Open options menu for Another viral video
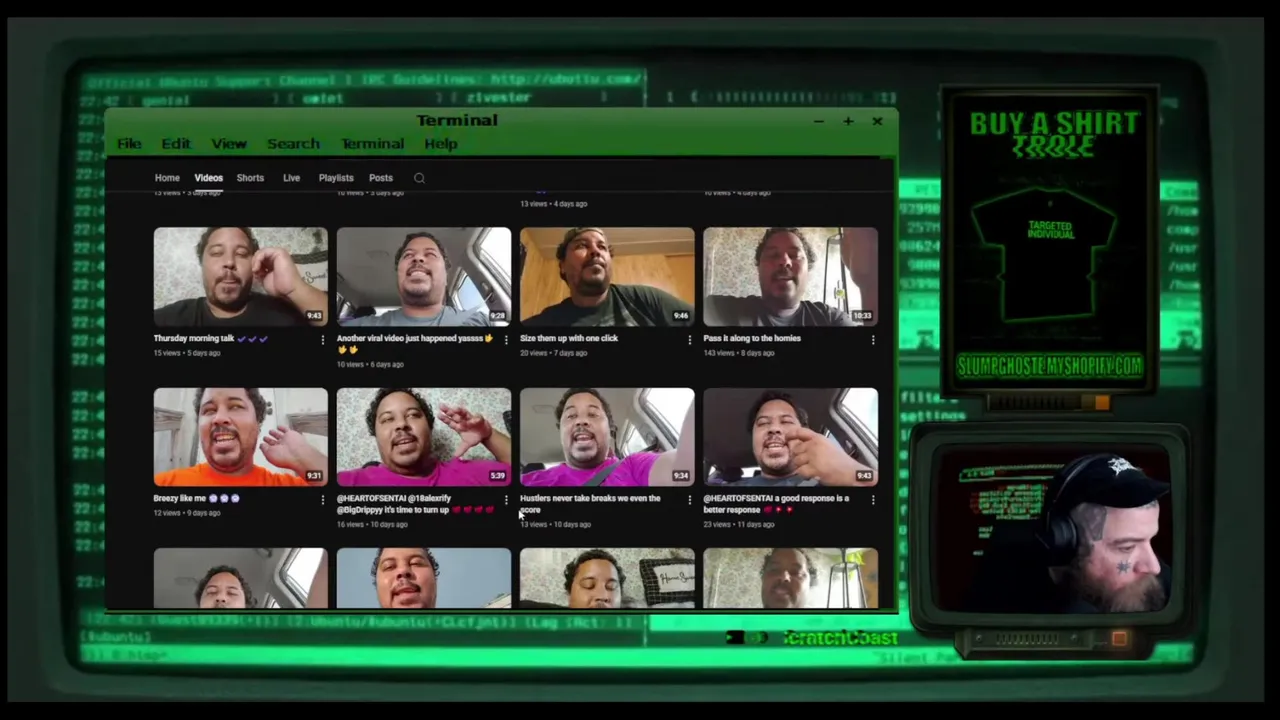The height and width of the screenshot is (720, 1280). [505, 340]
